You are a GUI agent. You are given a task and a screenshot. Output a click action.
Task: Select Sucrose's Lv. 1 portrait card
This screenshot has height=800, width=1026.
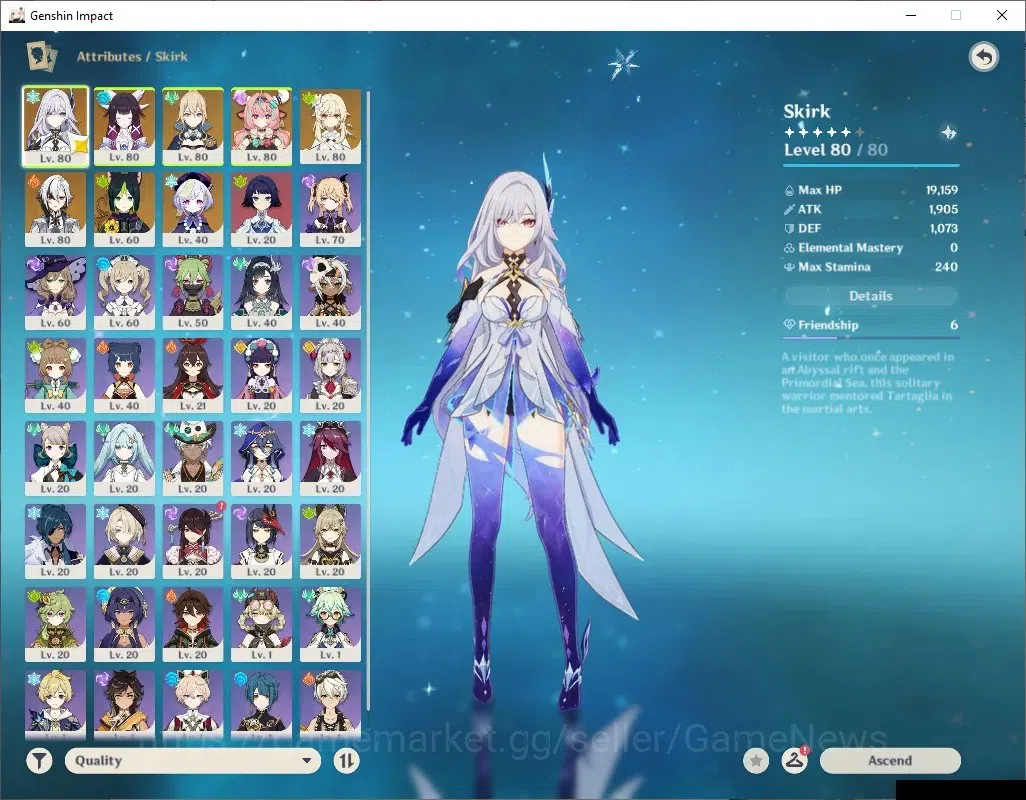coord(330,625)
